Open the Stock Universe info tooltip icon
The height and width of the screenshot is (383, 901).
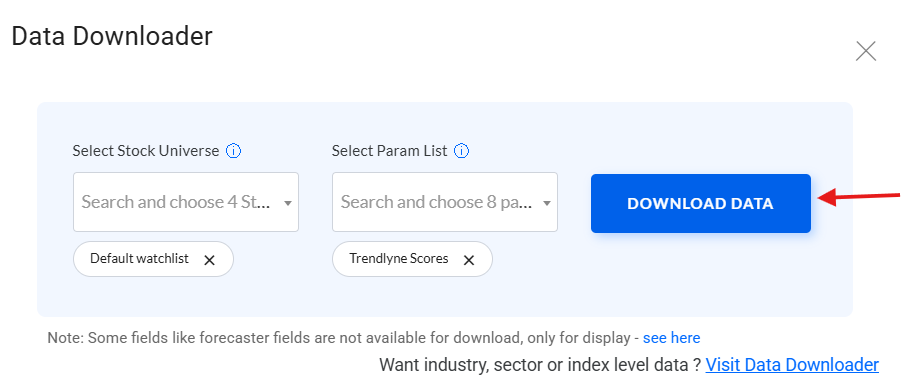tap(233, 151)
